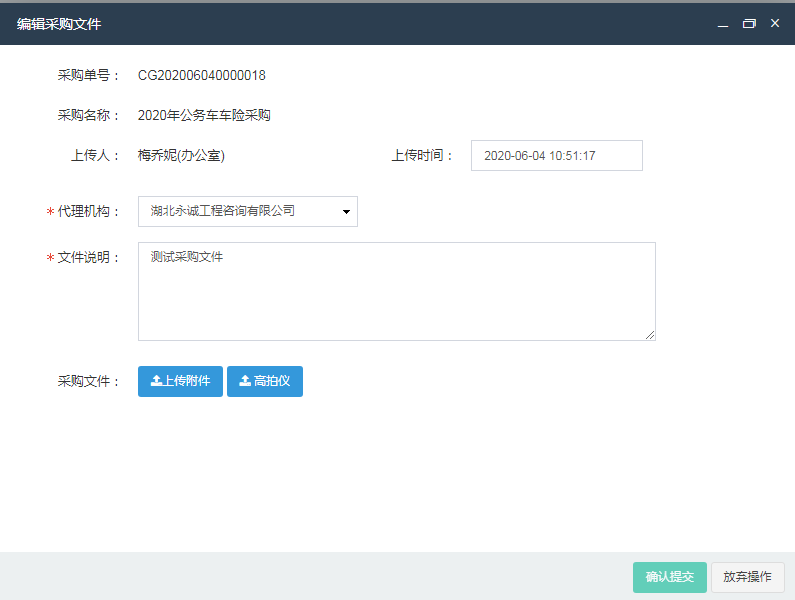Close the 编辑采购文件 dialog
795x600 pixels.
tap(775, 23)
